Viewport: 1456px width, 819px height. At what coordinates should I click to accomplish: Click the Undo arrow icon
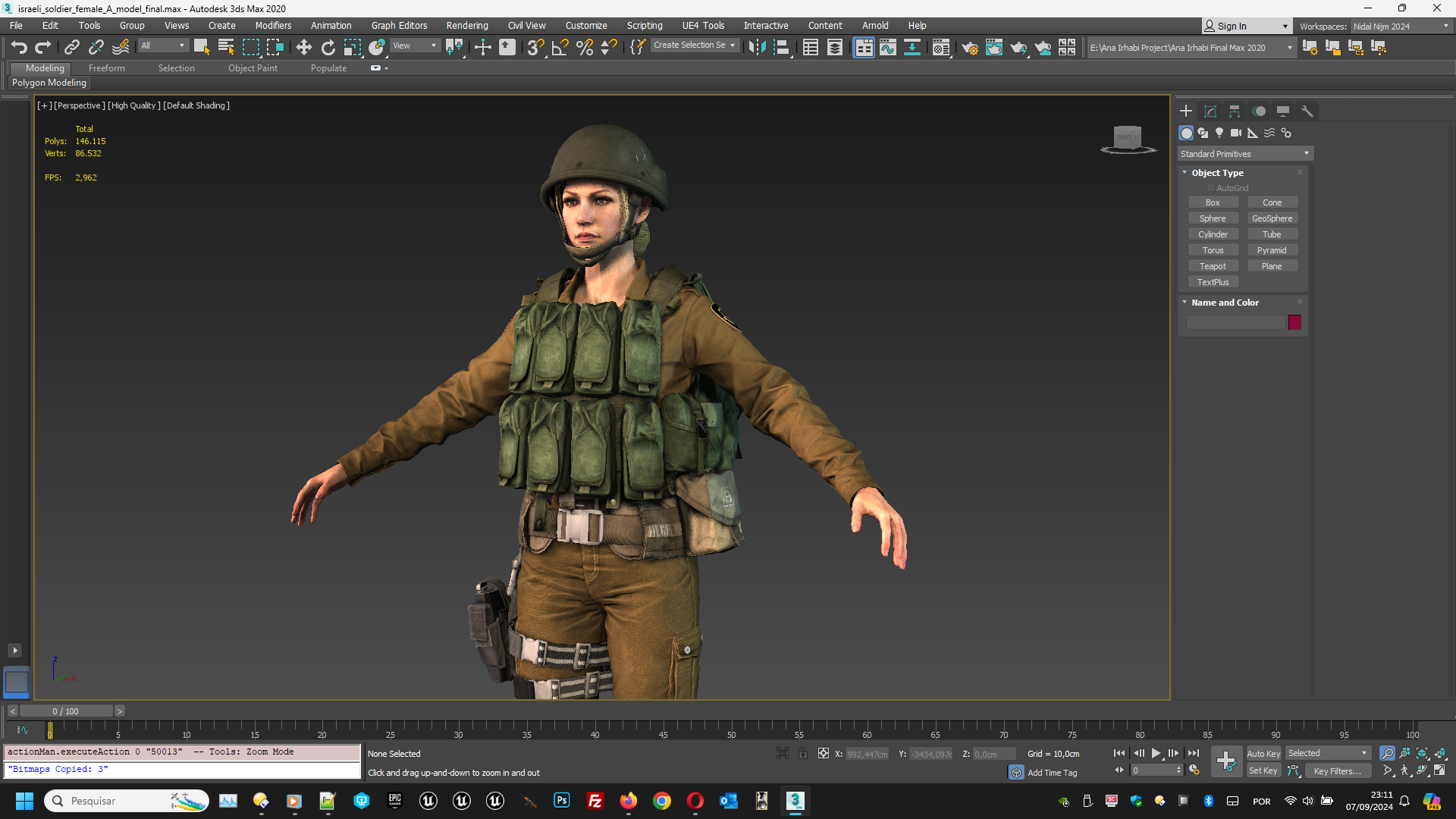tap(19, 48)
